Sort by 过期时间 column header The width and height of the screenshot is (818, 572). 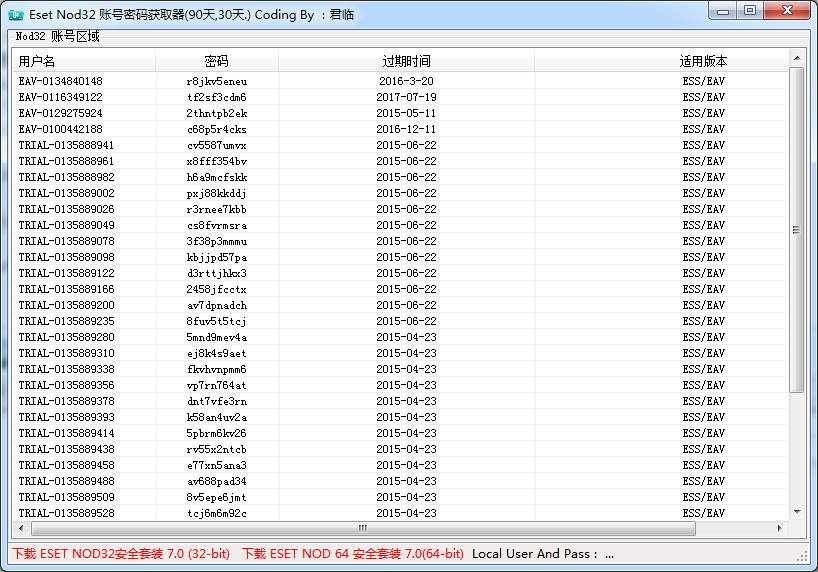coord(406,61)
